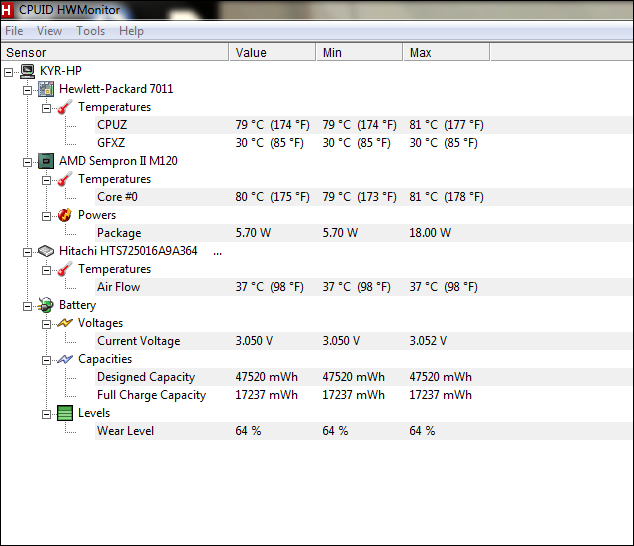
Task: Click Full Charge Capacity value 17237 mWh
Action: [266, 395]
